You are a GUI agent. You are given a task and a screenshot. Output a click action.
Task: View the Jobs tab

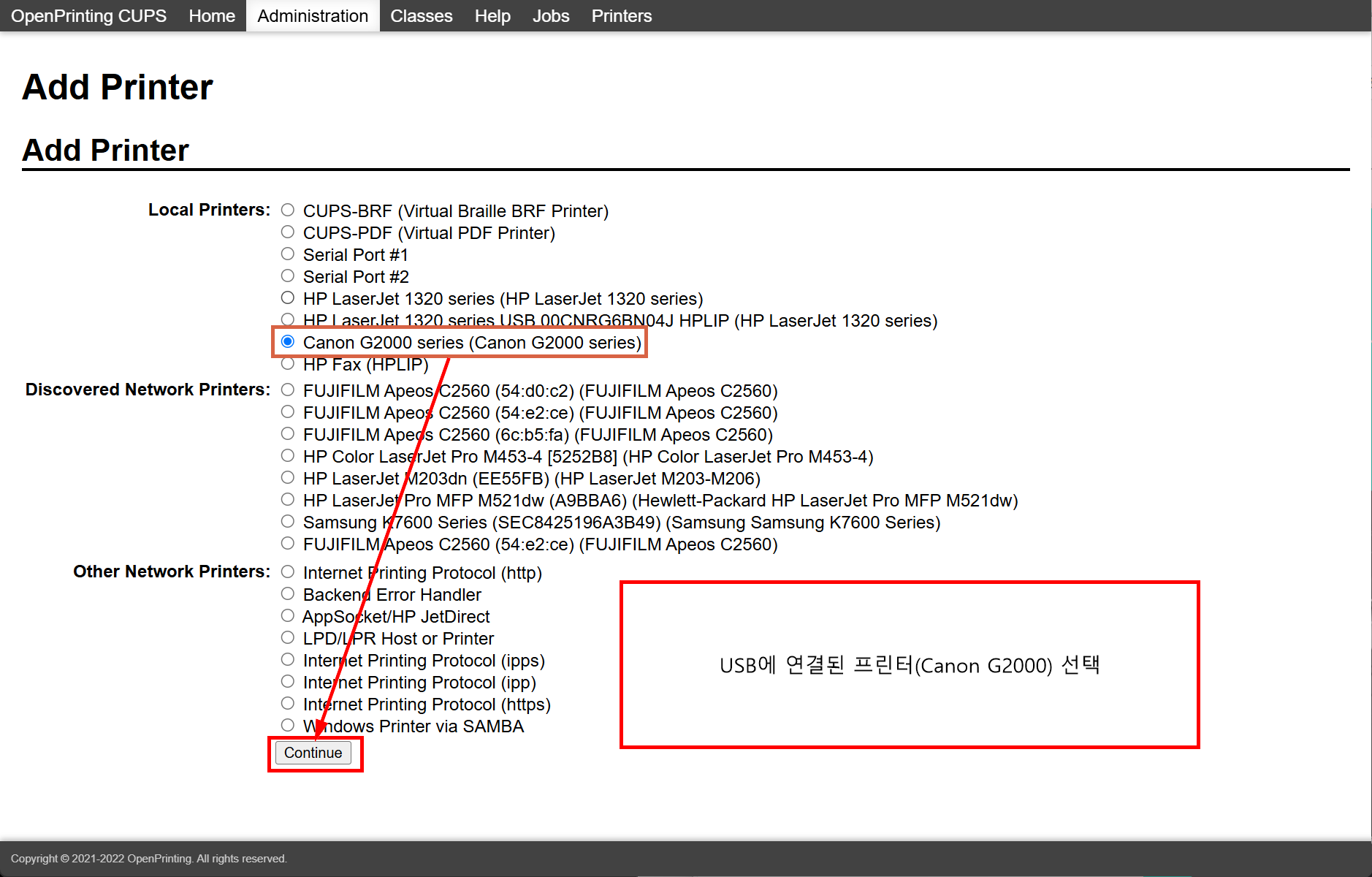[x=551, y=16]
